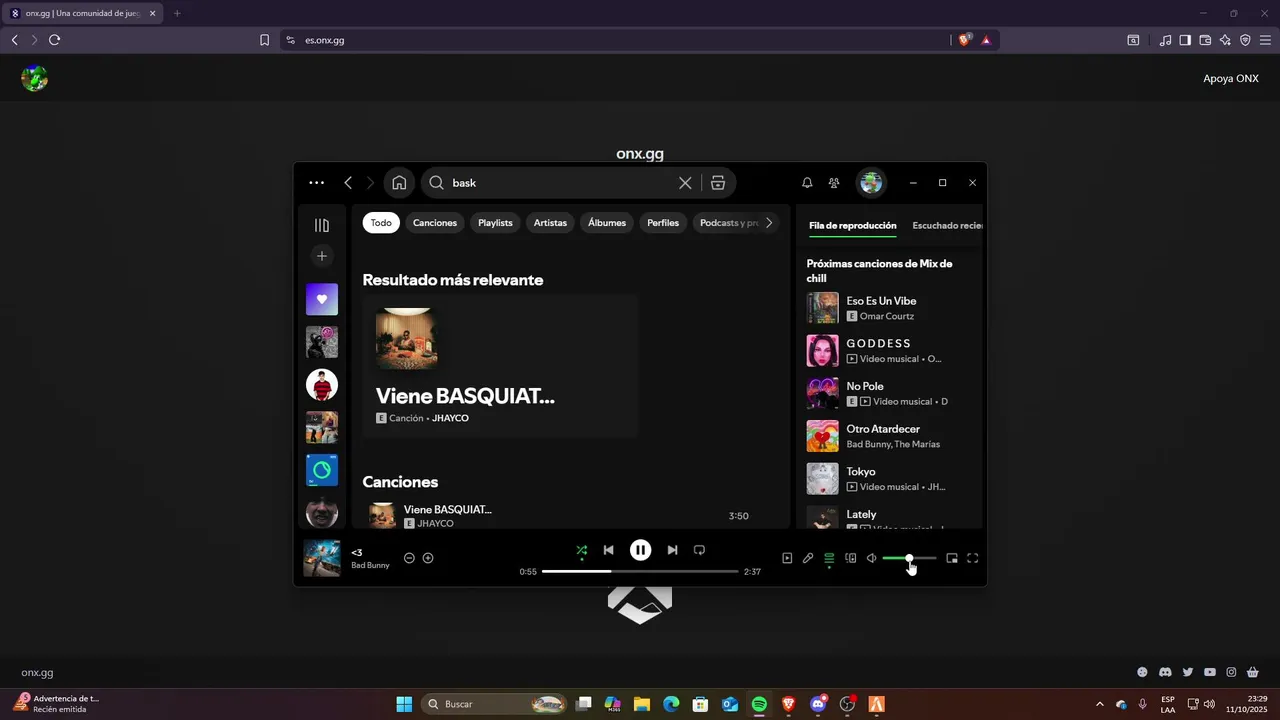Create a new playlist with plus
Screen dimensions: 1280x720
point(322,256)
